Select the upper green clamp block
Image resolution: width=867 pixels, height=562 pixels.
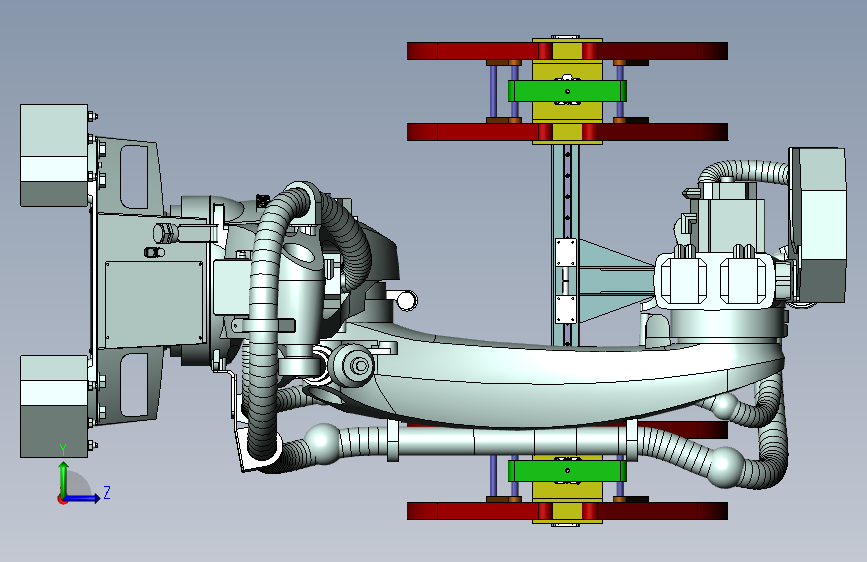(567, 91)
